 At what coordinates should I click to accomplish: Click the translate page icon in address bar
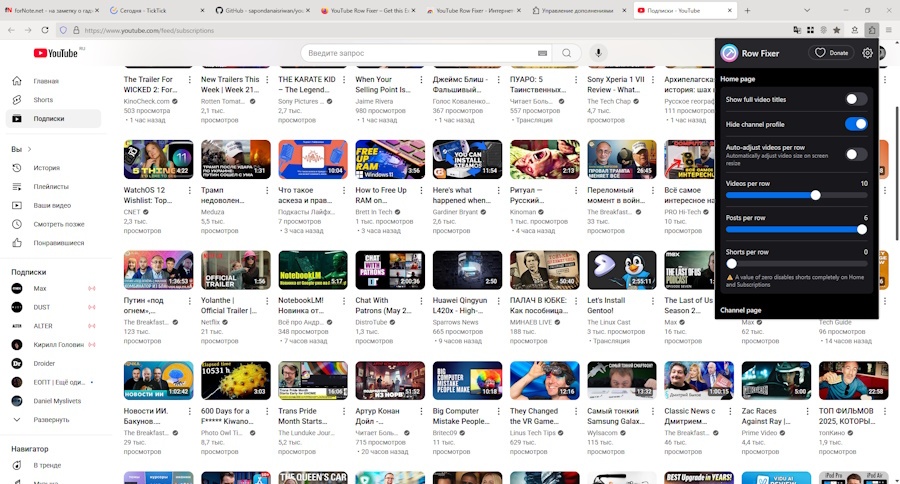(x=797, y=30)
